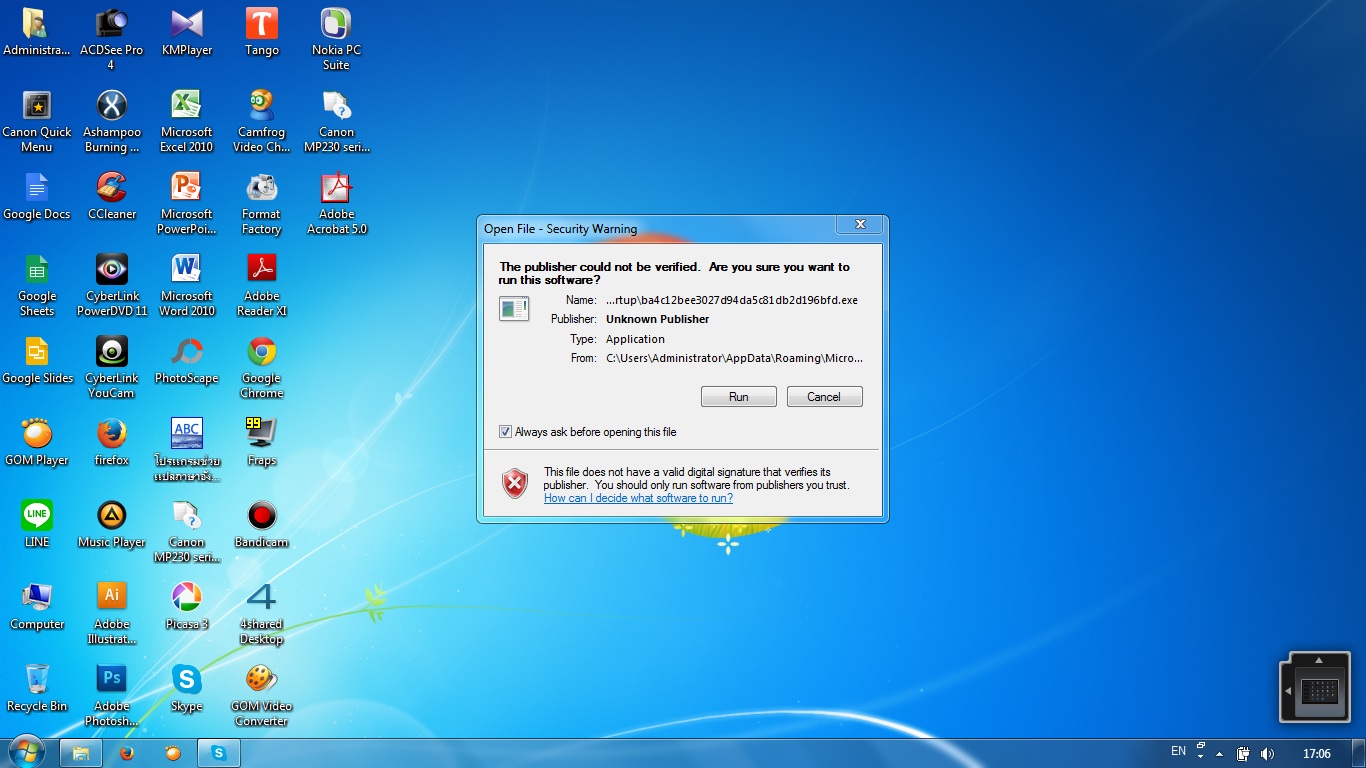Image resolution: width=1366 pixels, height=768 pixels.
Task: Click the up arrow on the keyboard widget
Action: (1319, 660)
